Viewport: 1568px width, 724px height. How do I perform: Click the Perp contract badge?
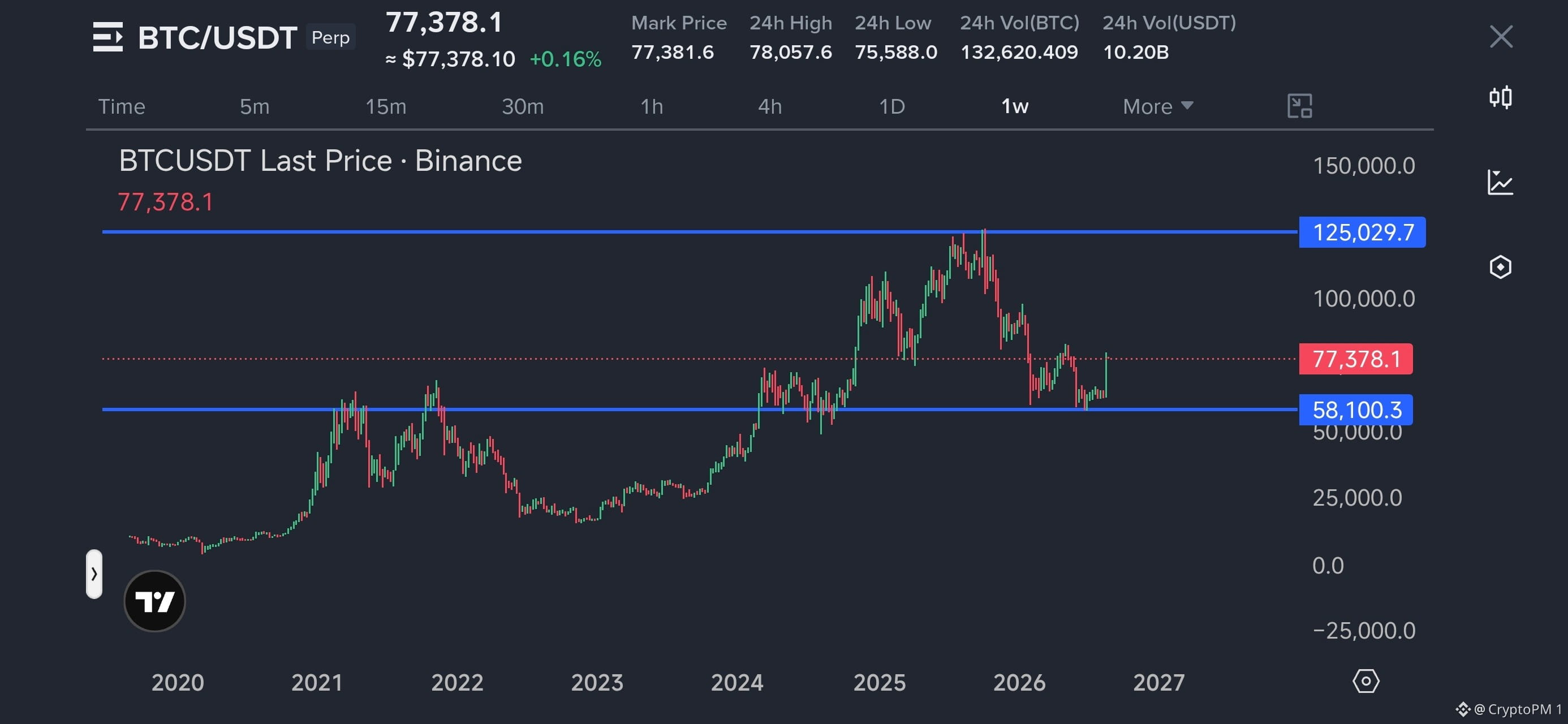(330, 37)
